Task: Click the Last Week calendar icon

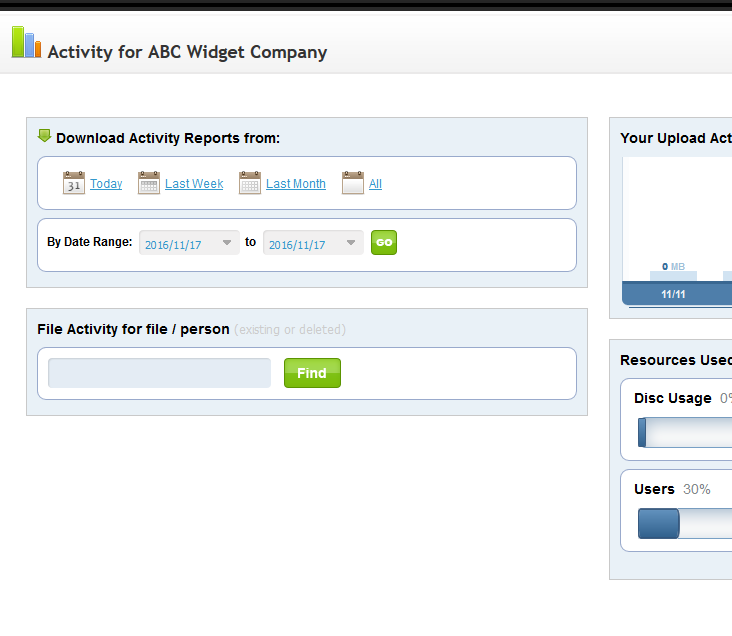Action: click(149, 183)
